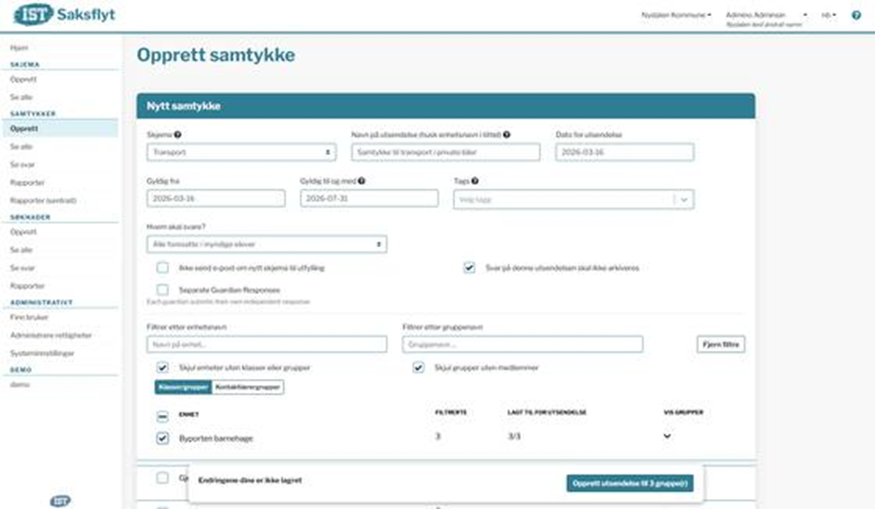Image resolution: width=875 pixels, height=509 pixels.
Task: Open the Skjema dropdown showing Transport
Action: [x=241, y=152]
